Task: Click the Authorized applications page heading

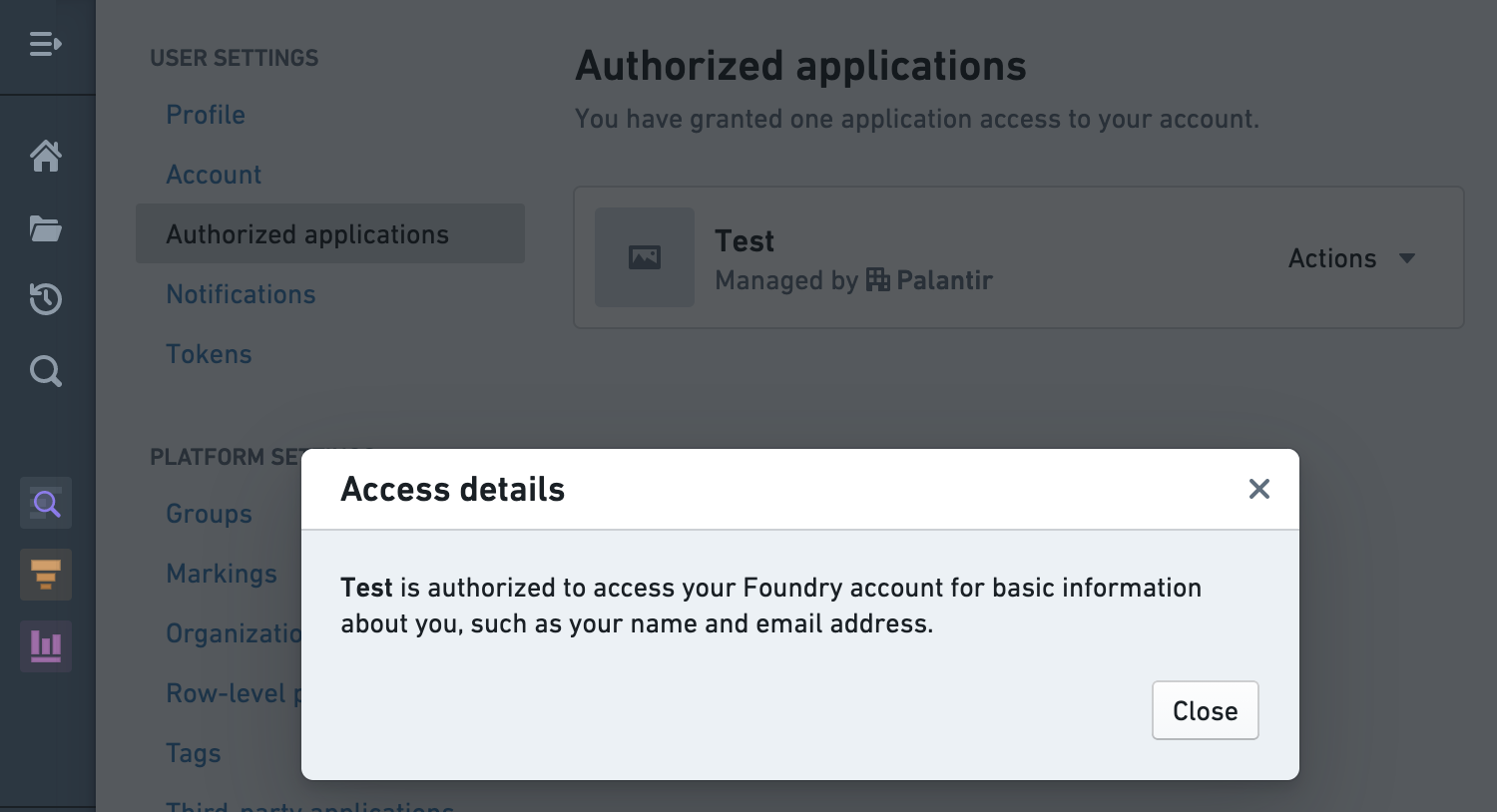Action: (x=800, y=66)
